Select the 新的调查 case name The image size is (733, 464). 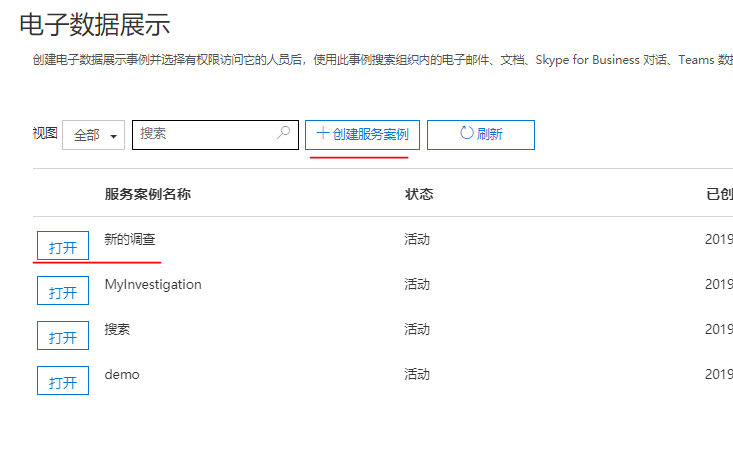point(129,239)
